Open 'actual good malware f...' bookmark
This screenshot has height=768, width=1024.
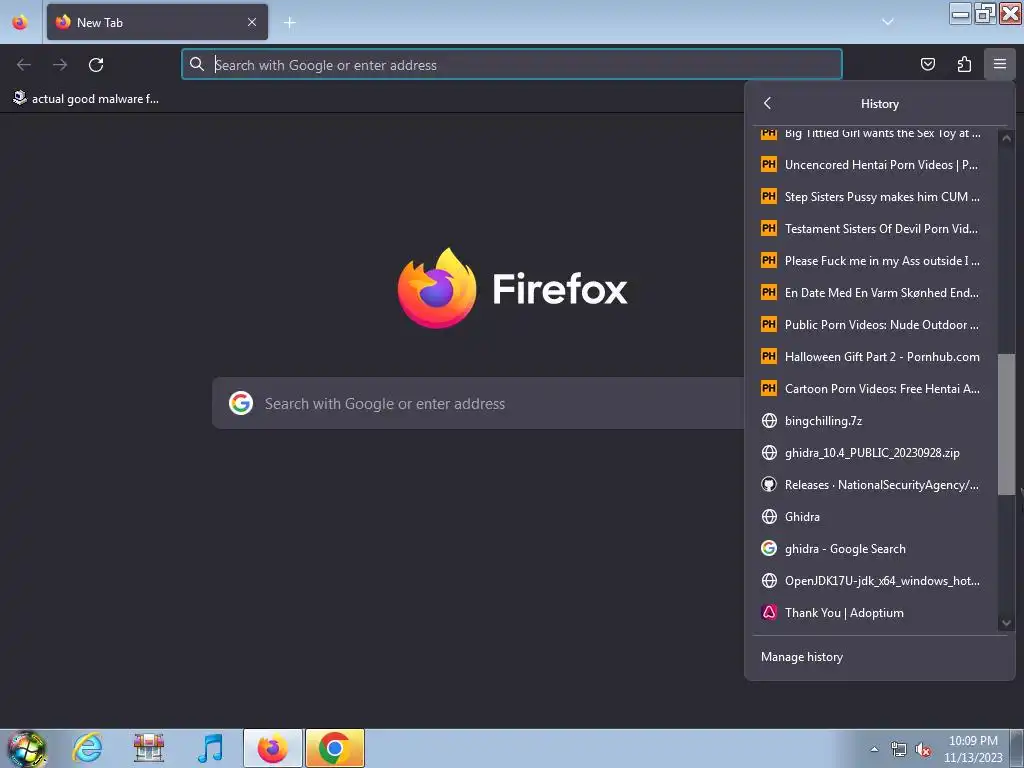[86, 99]
